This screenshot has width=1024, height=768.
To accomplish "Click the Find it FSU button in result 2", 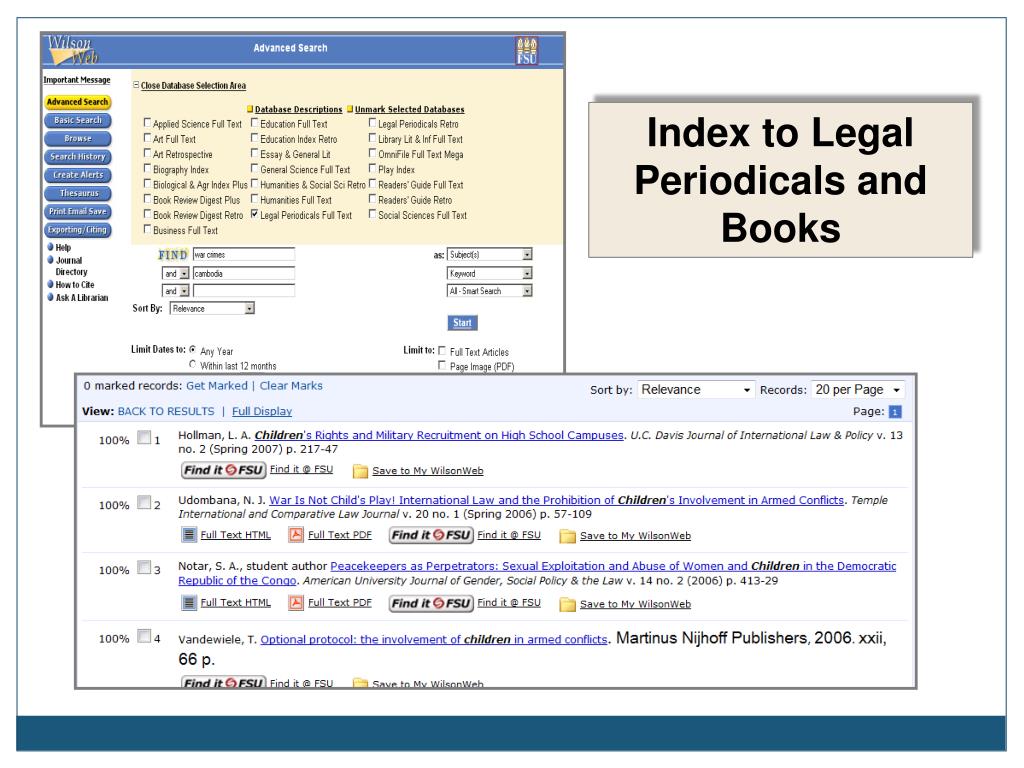I will click(x=431, y=536).
